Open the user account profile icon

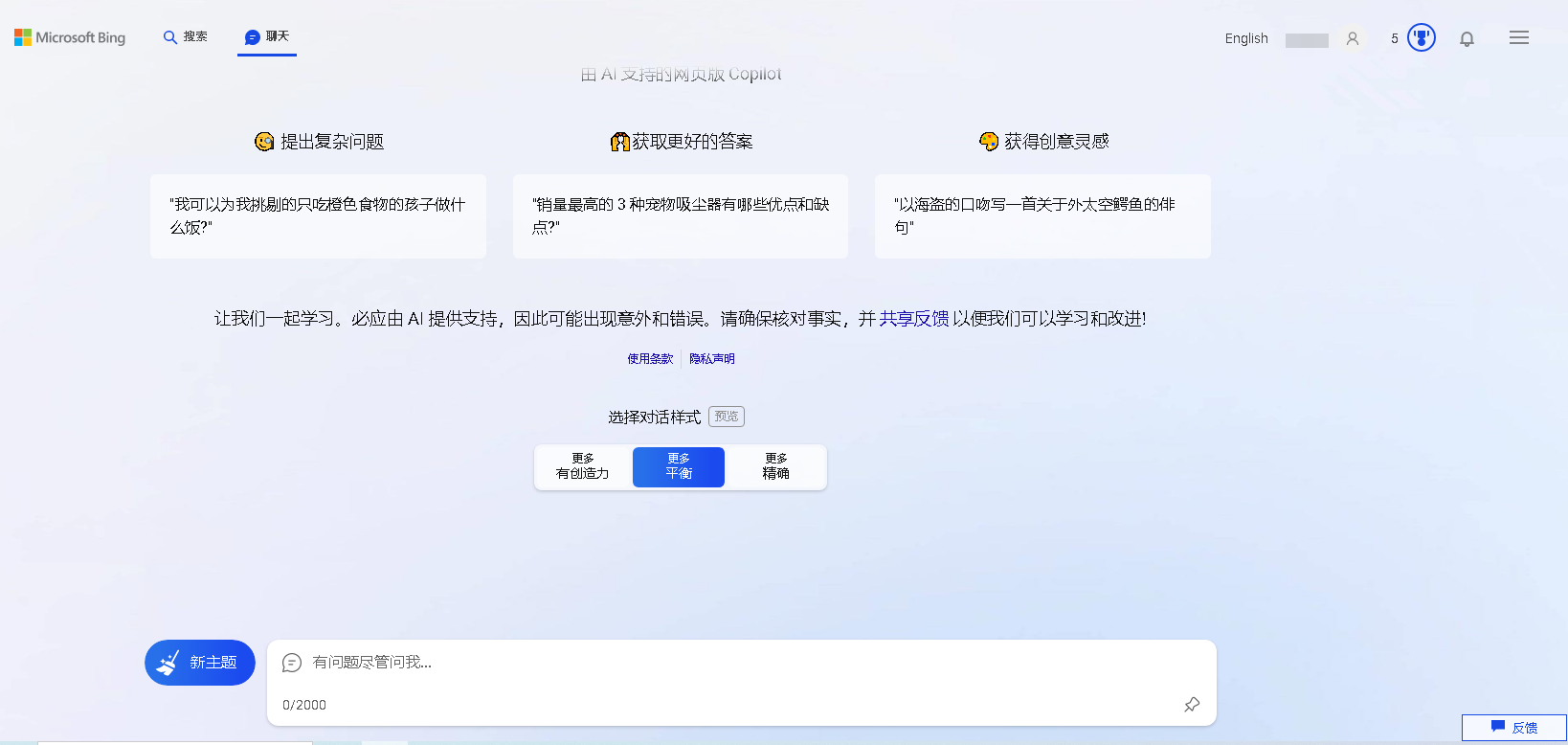[x=1353, y=39]
